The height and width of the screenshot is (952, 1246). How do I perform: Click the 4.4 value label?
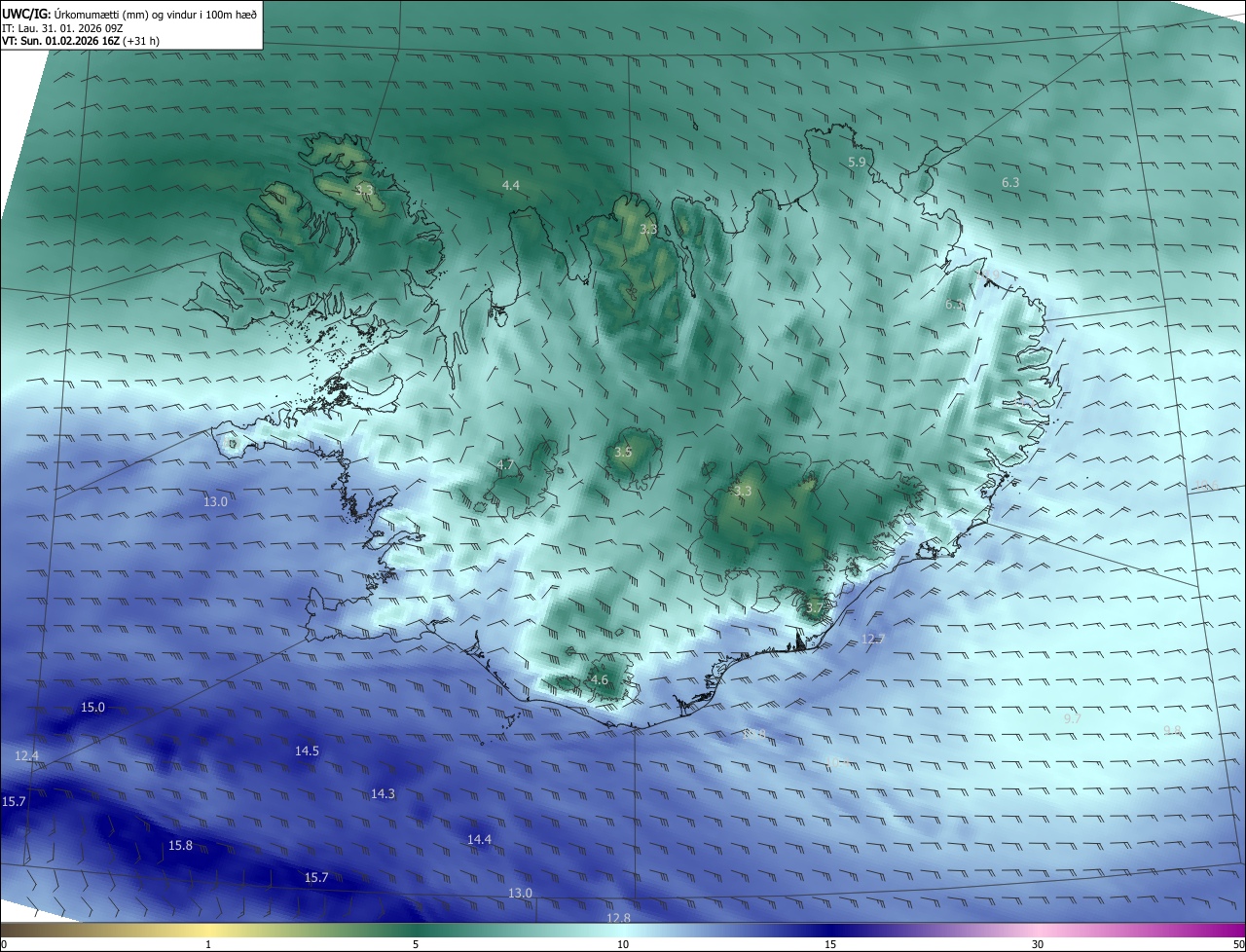[511, 185]
